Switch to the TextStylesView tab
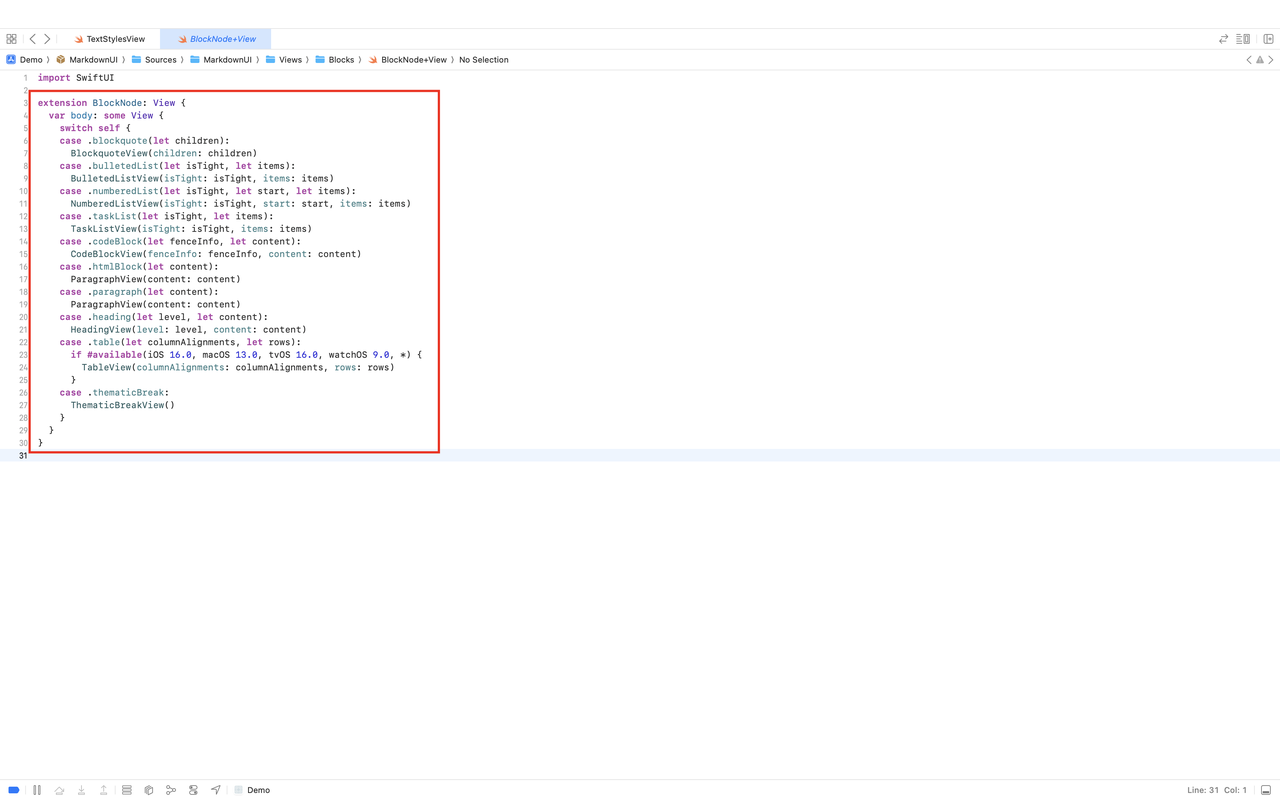This screenshot has width=1280, height=800. tap(110, 39)
